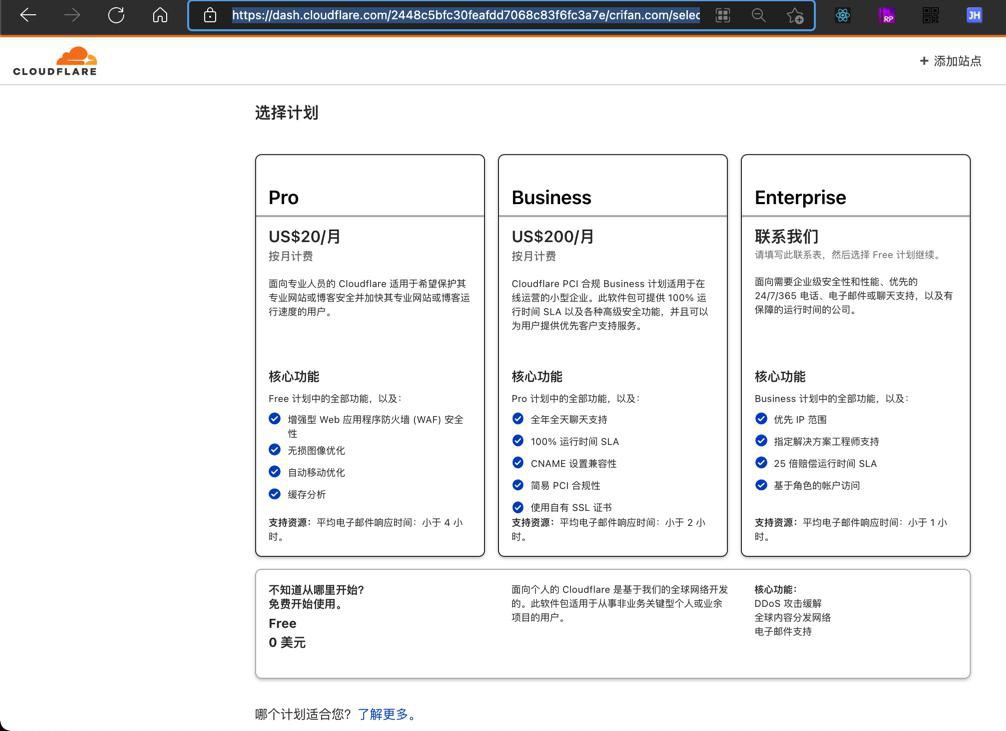Open the React DevTools extension icon
Image resolution: width=1006 pixels, height=731 pixels.
(843, 15)
